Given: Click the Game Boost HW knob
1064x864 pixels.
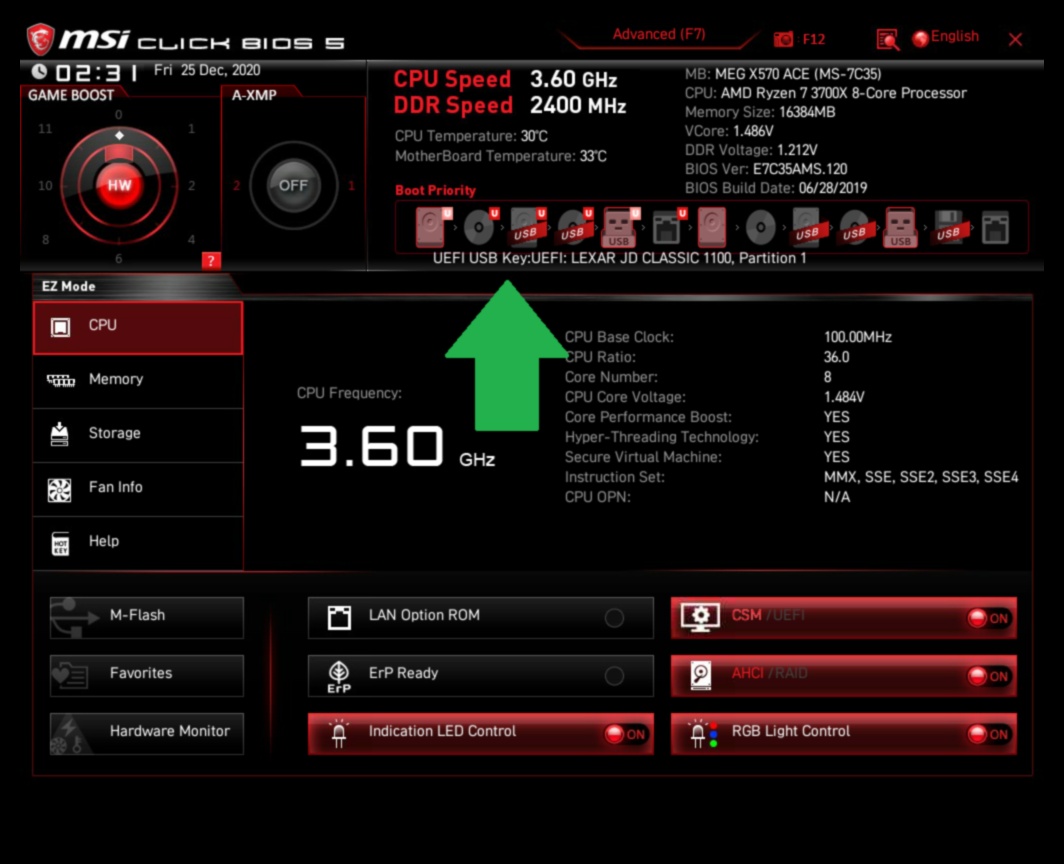Looking at the screenshot, I should 119,185.
